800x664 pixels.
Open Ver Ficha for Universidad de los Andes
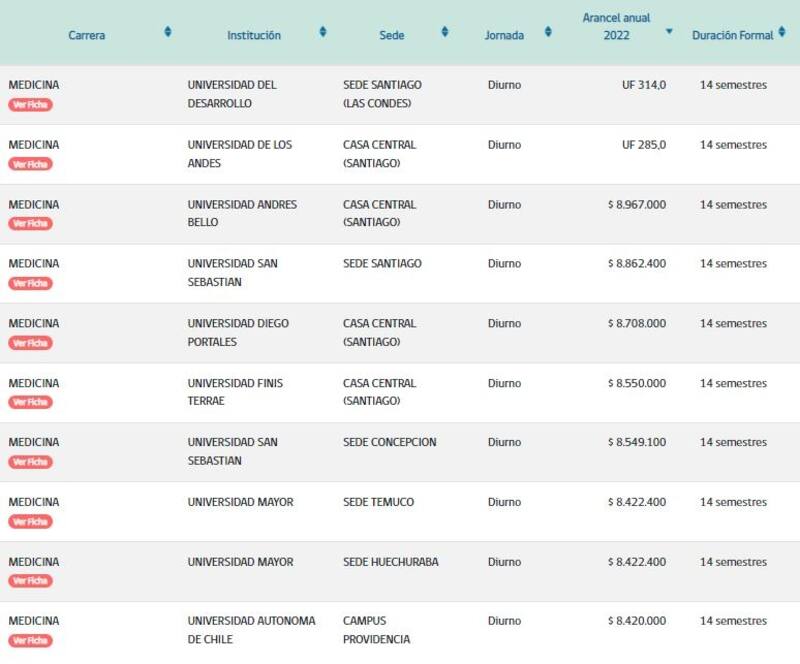pyautogui.click(x=30, y=164)
